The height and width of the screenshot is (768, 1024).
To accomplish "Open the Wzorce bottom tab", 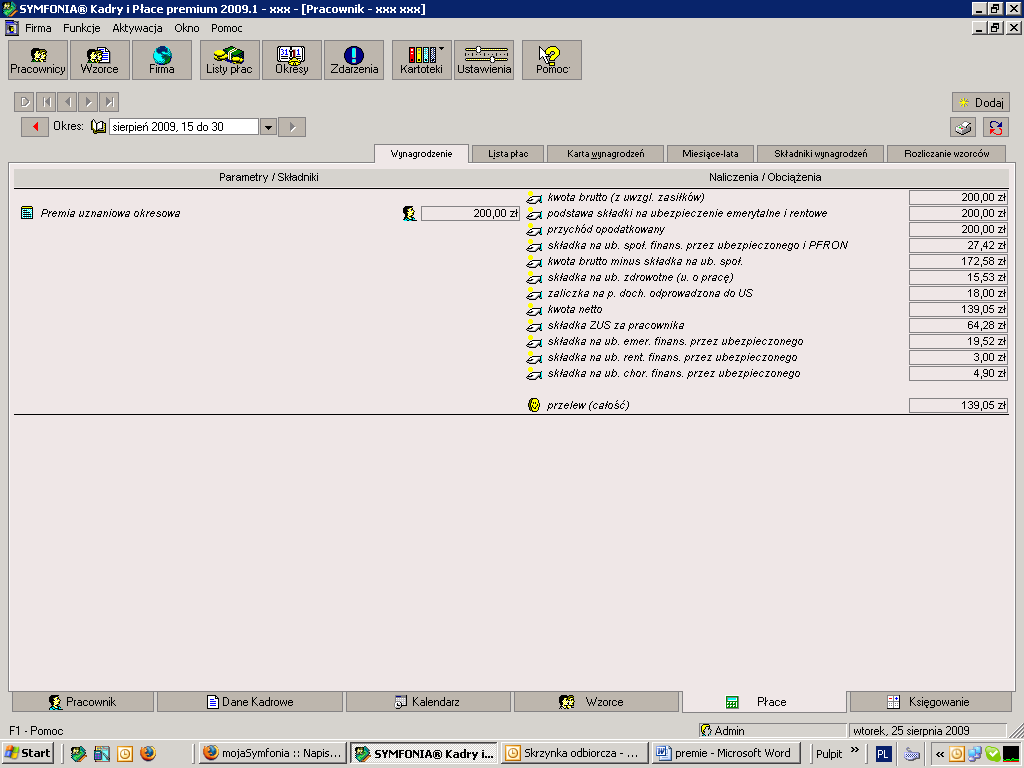I will click(596, 702).
